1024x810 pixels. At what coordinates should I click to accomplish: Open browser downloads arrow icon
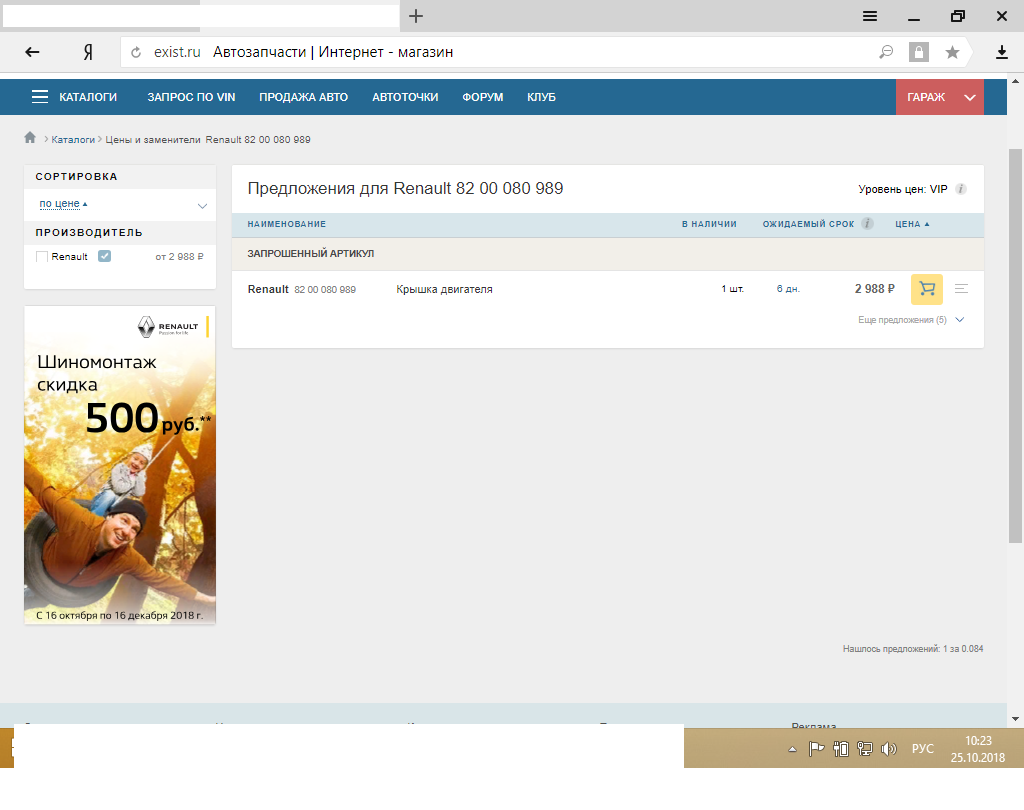[1002, 52]
